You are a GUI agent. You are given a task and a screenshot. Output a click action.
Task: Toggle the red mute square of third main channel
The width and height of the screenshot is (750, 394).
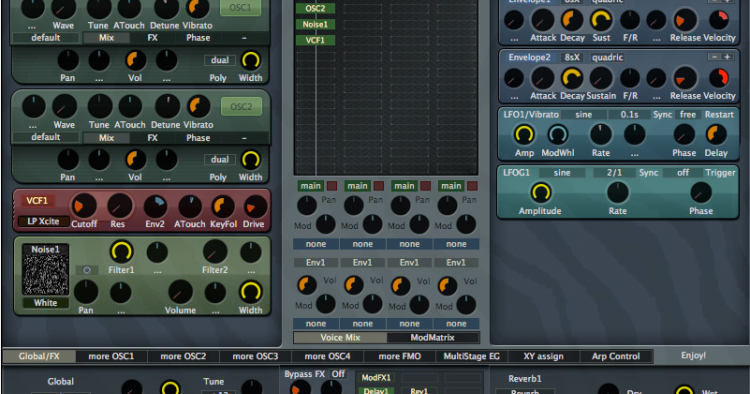tap(425, 186)
